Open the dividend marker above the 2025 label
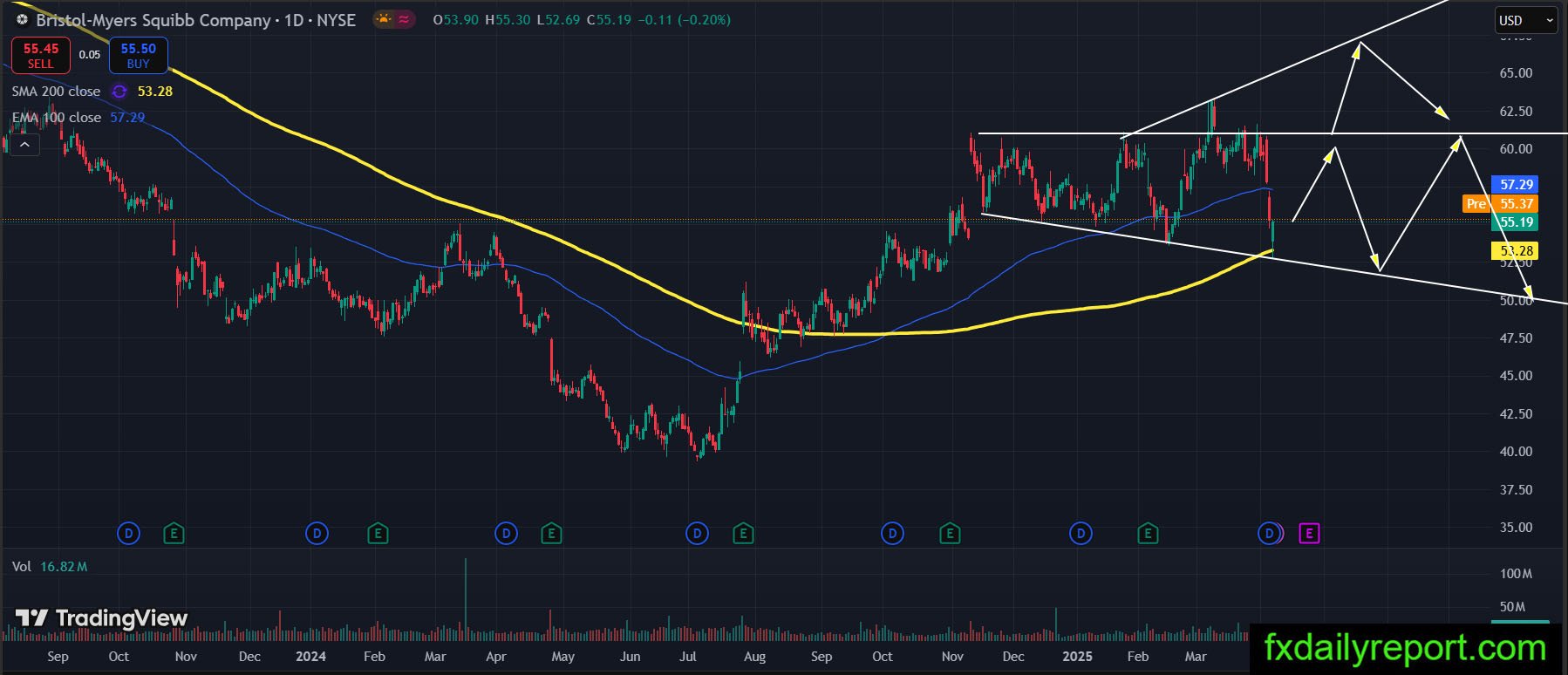This screenshot has width=1568, height=675. click(1081, 533)
